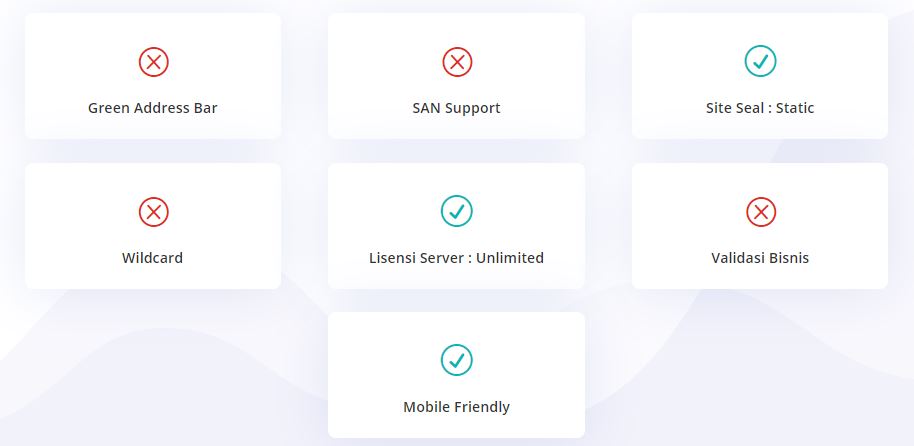Click the green checkmark icon above Site Seal
This screenshot has width=914, height=446.
coord(760,62)
